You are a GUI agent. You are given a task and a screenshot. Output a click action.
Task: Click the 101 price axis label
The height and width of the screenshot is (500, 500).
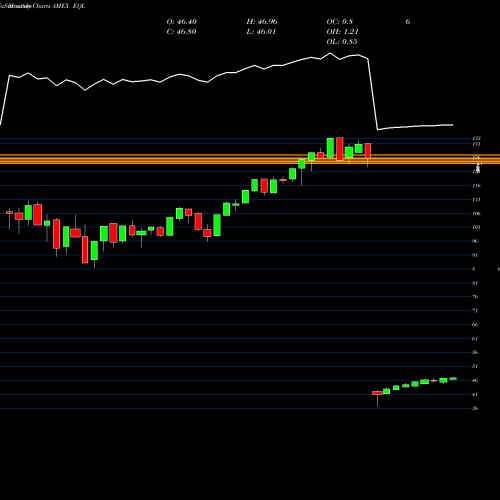[x=476, y=227]
